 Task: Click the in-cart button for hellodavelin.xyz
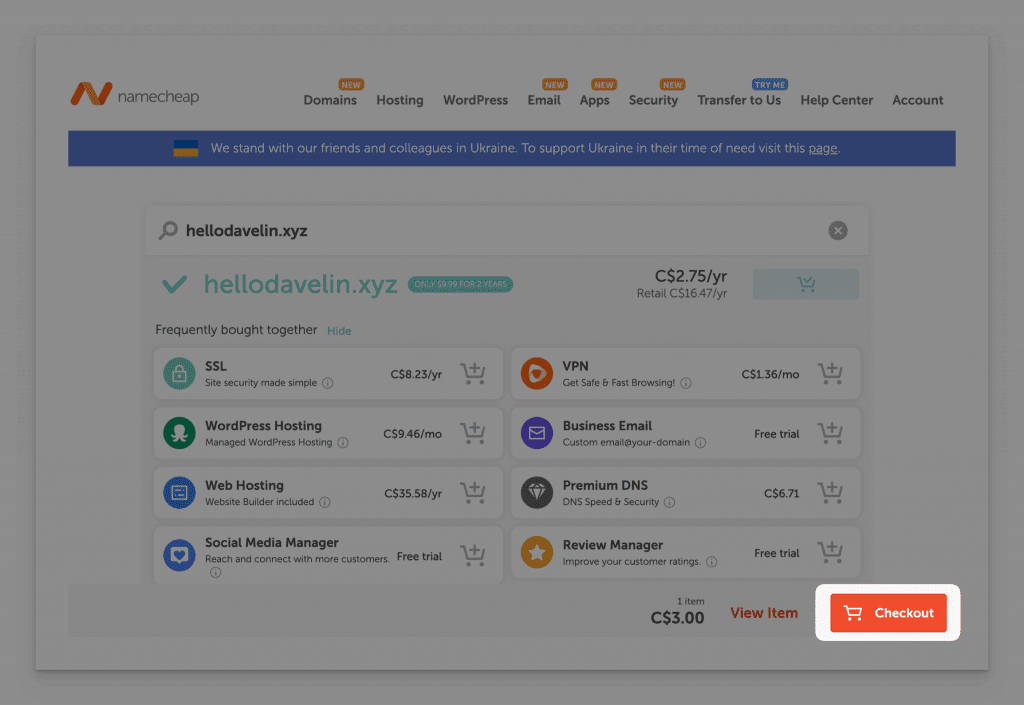(x=805, y=284)
